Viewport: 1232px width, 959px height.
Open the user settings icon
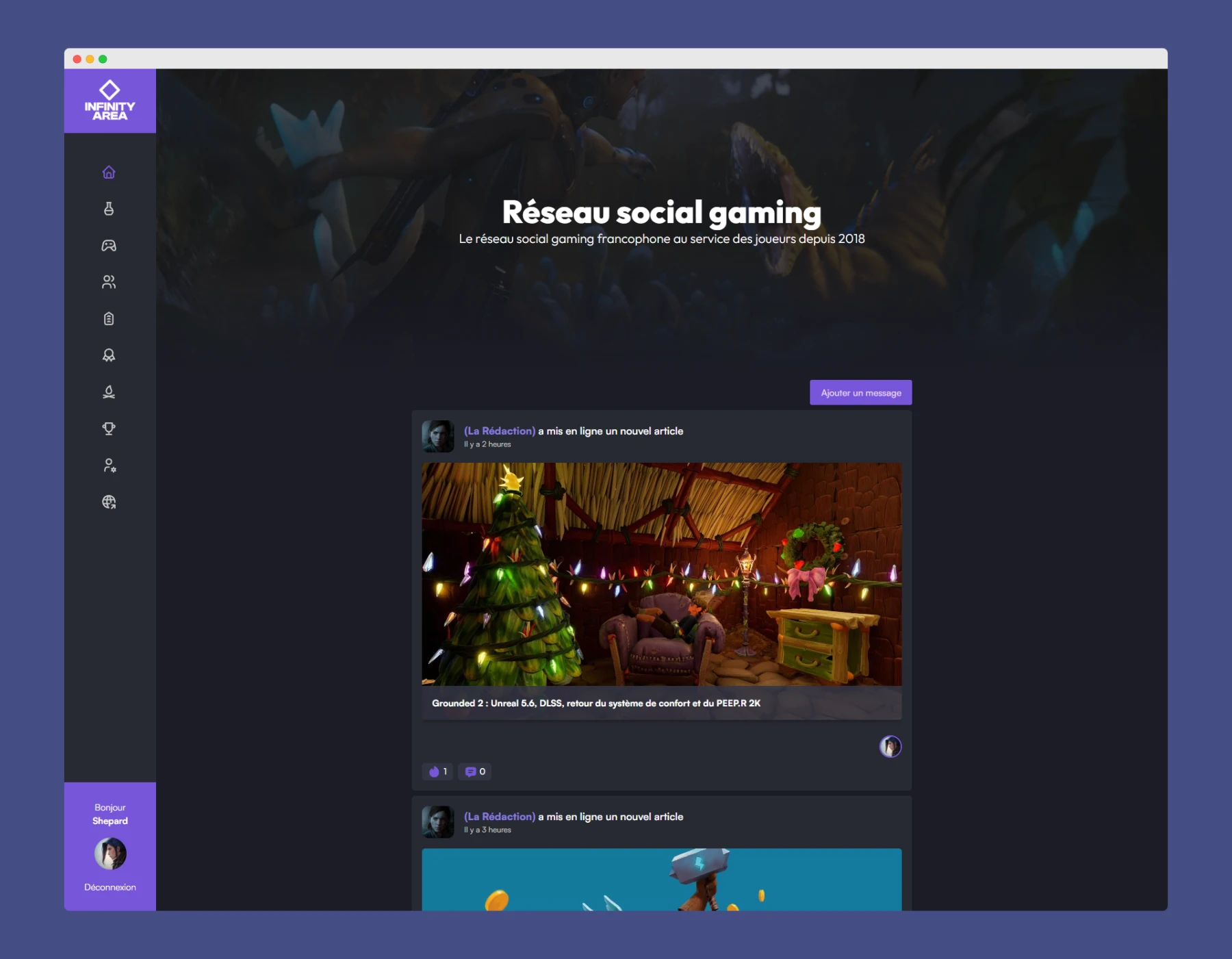click(x=109, y=465)
